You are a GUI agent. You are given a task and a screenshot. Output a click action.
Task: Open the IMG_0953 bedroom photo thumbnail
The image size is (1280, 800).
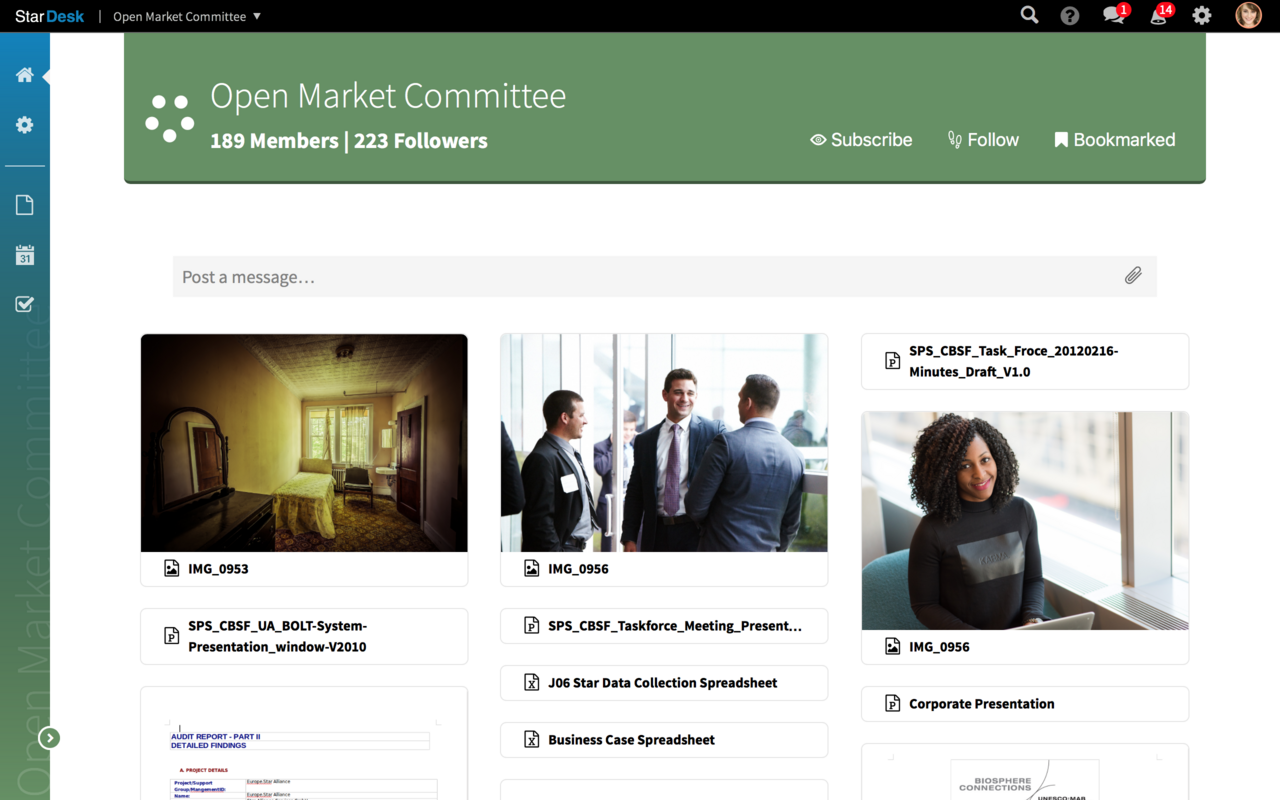[304, 443]
